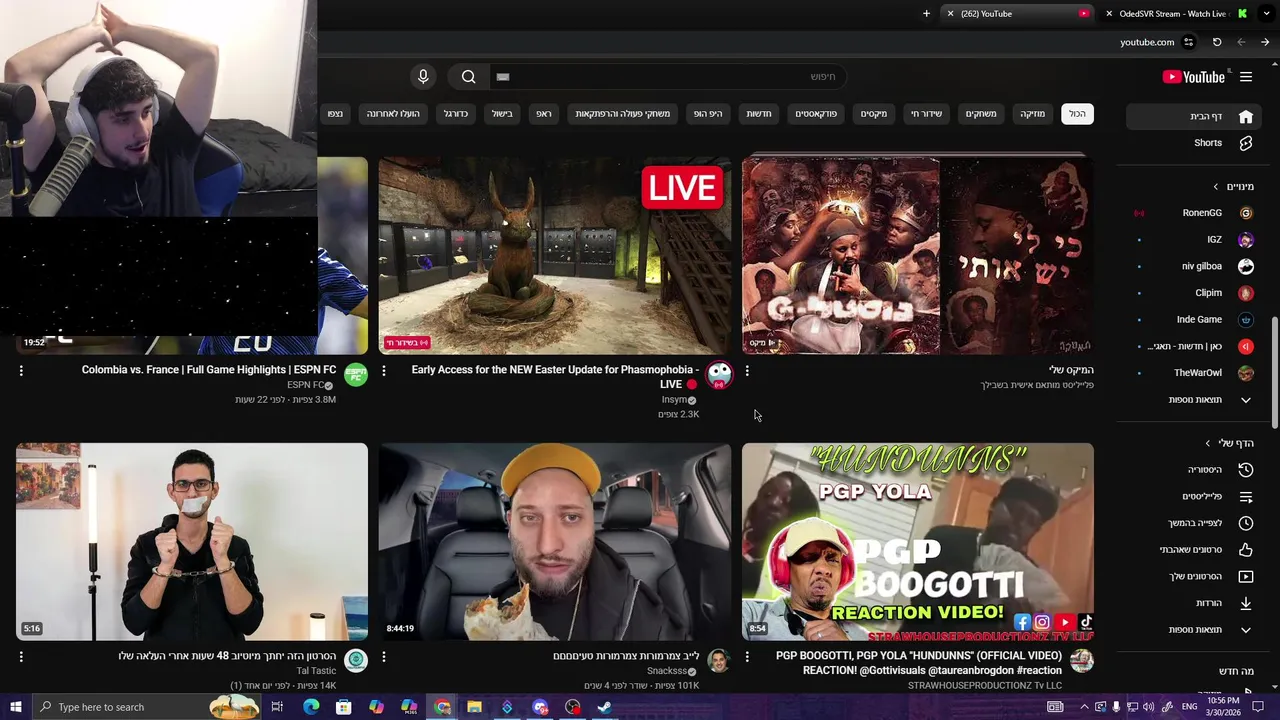Select the ראפ filter chip
The width and height of the screenshot is (1280, 720).
click(x=544, y=114)
